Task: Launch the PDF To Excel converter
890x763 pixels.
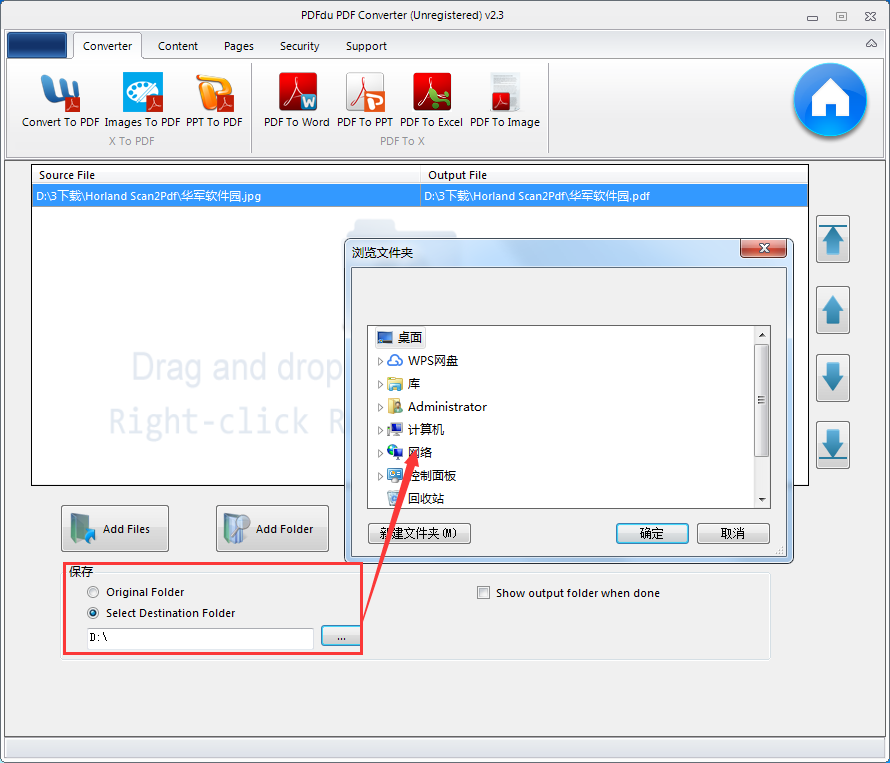Action: click(x=431, y=101)
